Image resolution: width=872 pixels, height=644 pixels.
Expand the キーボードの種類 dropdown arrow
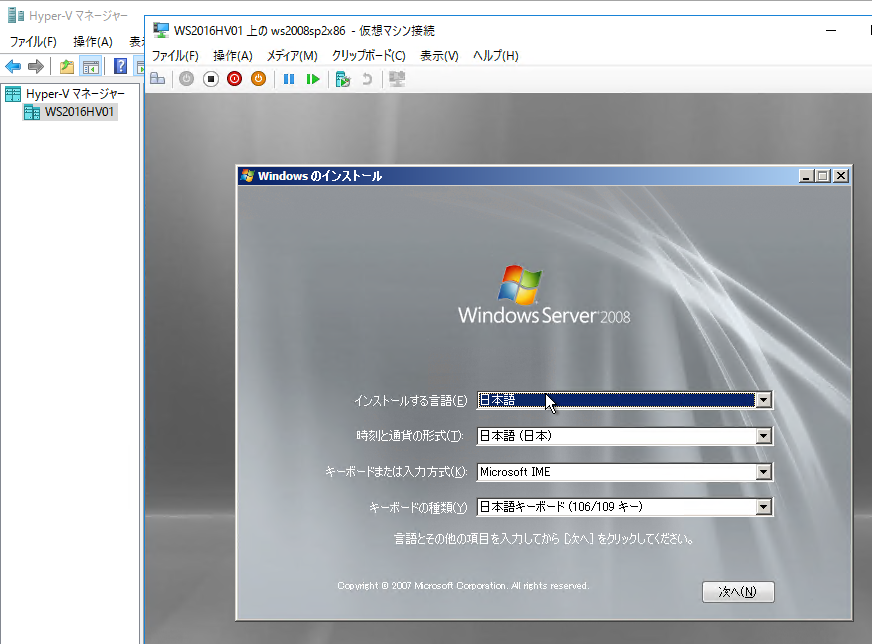coord(764,507)
